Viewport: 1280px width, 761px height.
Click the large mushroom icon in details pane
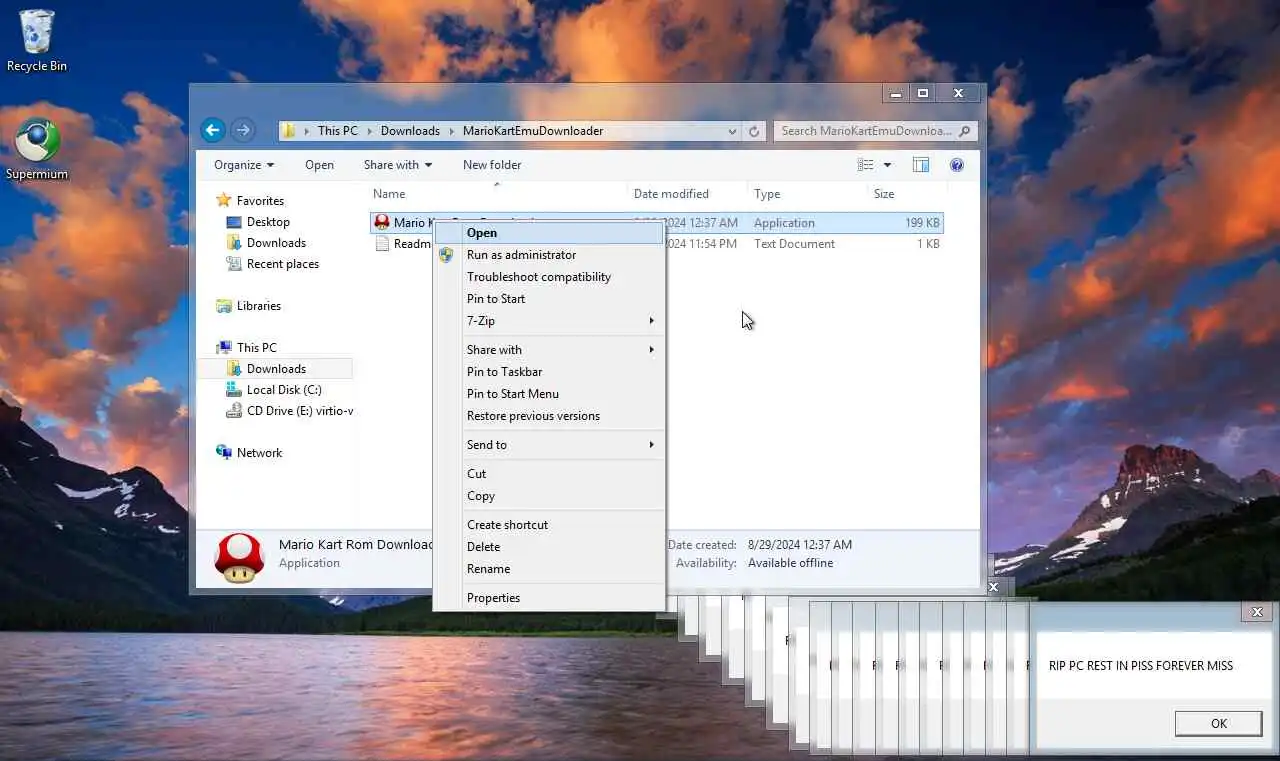click(239, 557)
